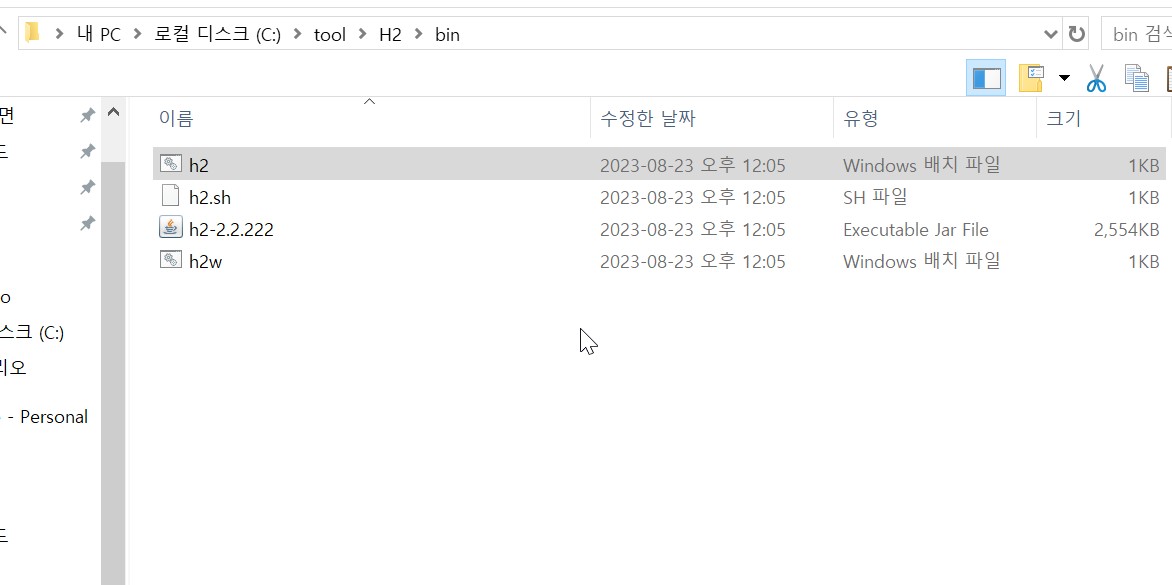The image size is (1172, 585).
Task: Toggle the preview pane icon in toolbar
Action: pos(986,78)
